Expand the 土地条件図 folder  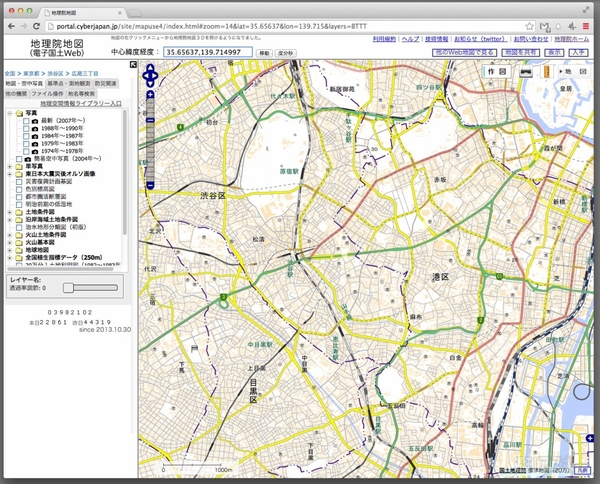pos(8,211)
